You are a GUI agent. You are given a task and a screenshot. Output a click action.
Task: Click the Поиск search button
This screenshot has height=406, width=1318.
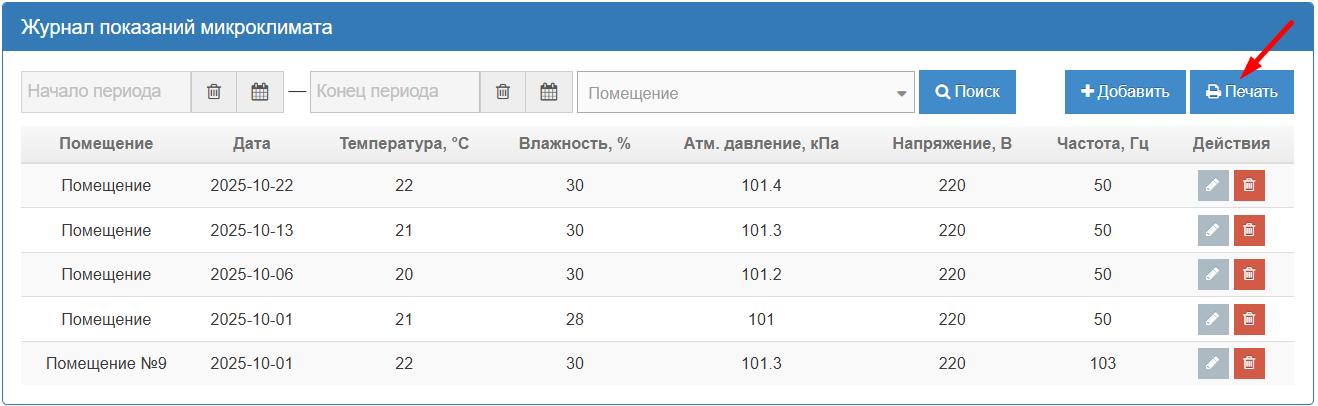click(967, 92)
